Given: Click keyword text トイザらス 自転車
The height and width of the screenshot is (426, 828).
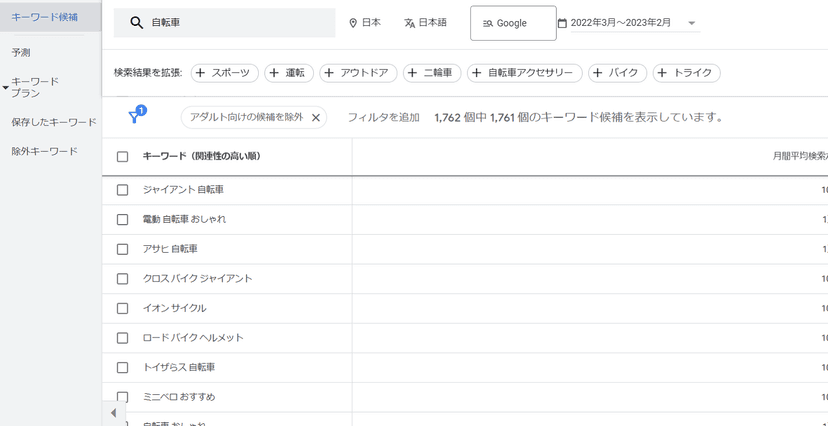Looking at the screenshot, I should click(x=179, y=367).
